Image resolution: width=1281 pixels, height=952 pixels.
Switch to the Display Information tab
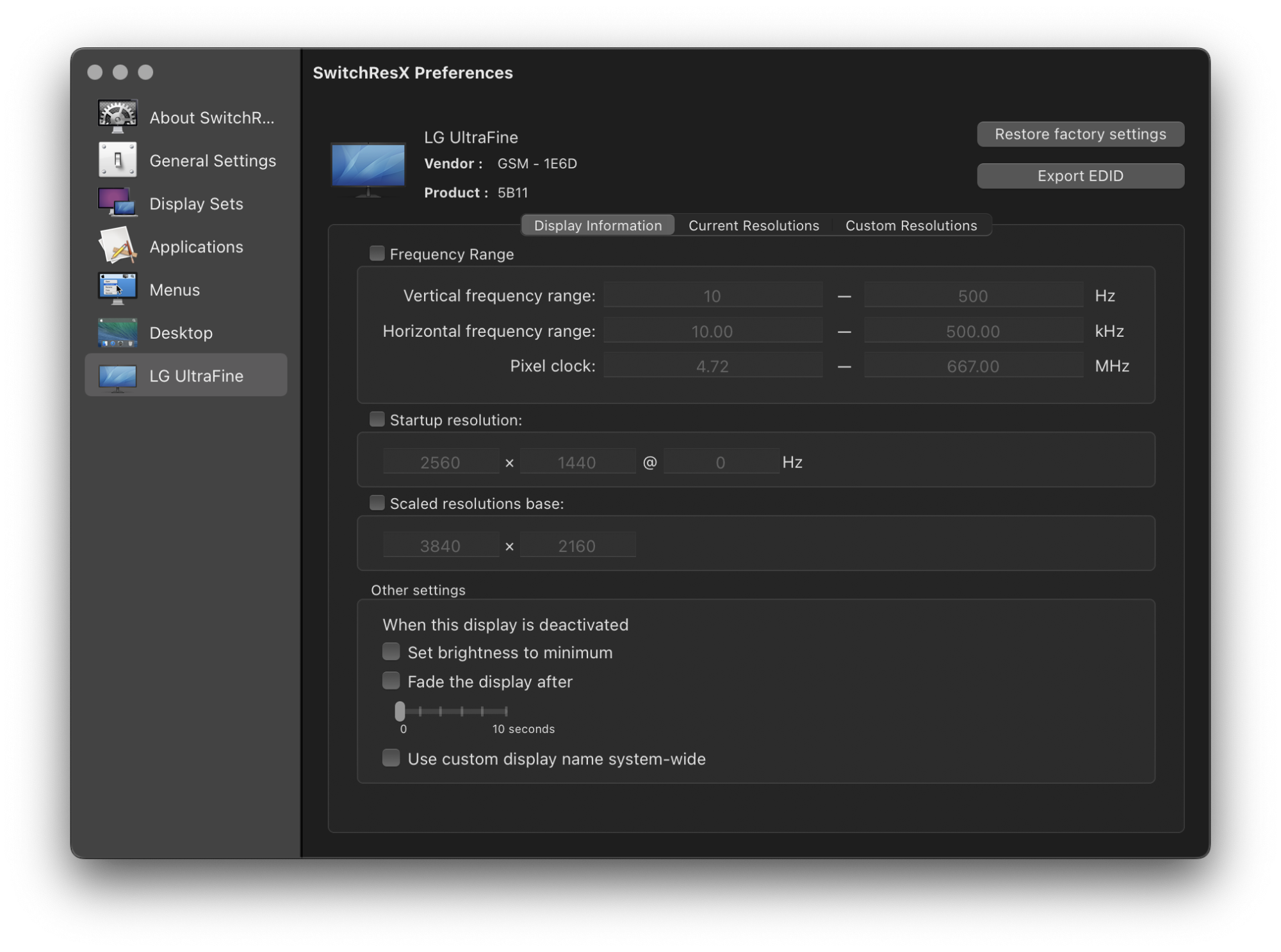pyautogui.click(x=598, y=225)
